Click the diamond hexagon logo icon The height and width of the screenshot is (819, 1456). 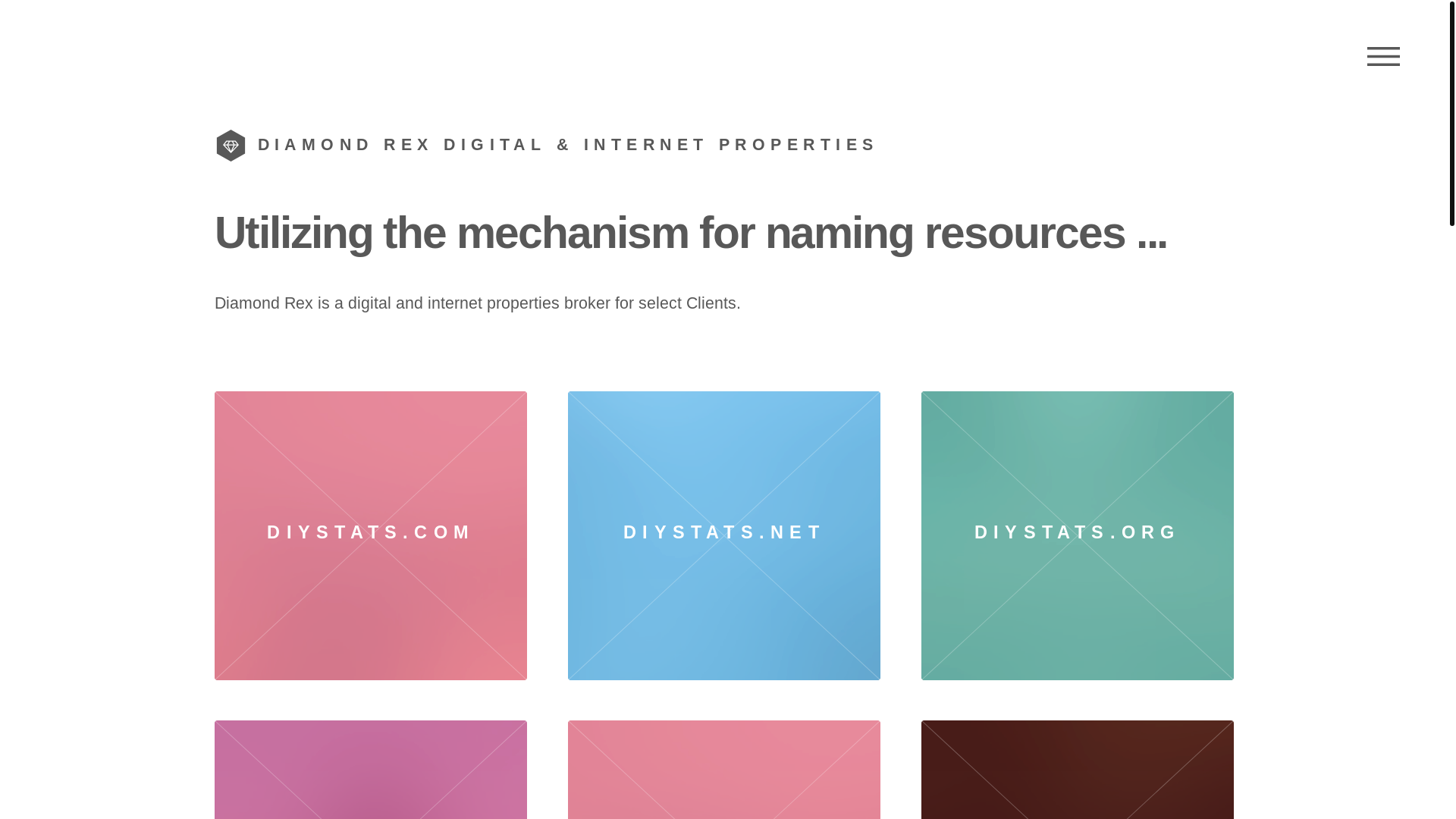pos(231,146)
